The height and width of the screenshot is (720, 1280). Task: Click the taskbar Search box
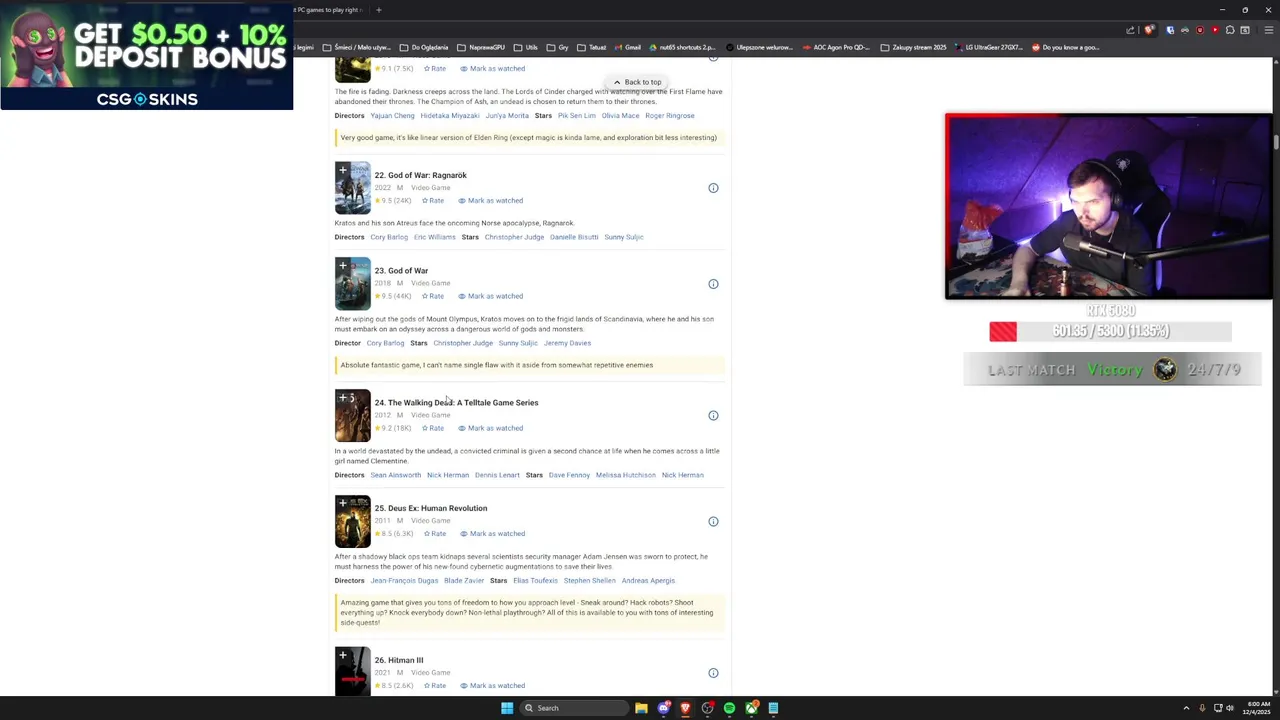(574, 708)
